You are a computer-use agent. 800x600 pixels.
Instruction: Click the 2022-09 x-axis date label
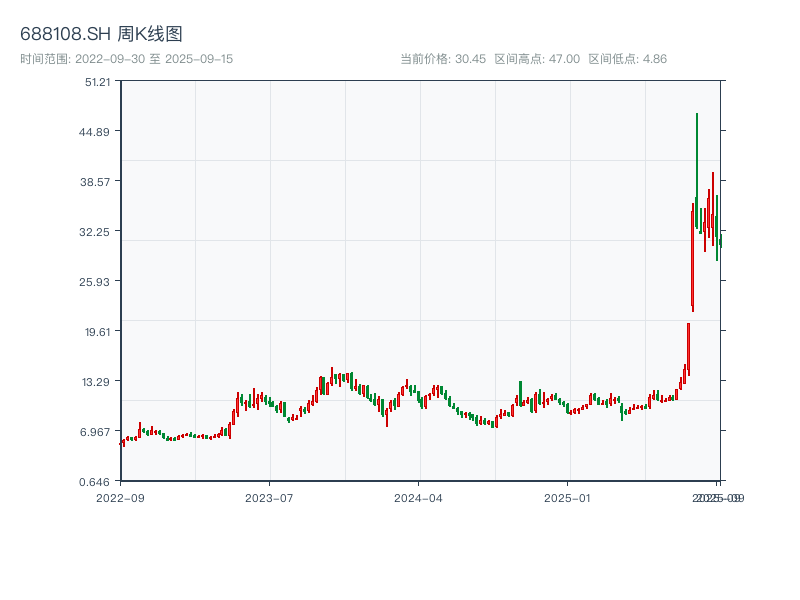pos(120,498)
